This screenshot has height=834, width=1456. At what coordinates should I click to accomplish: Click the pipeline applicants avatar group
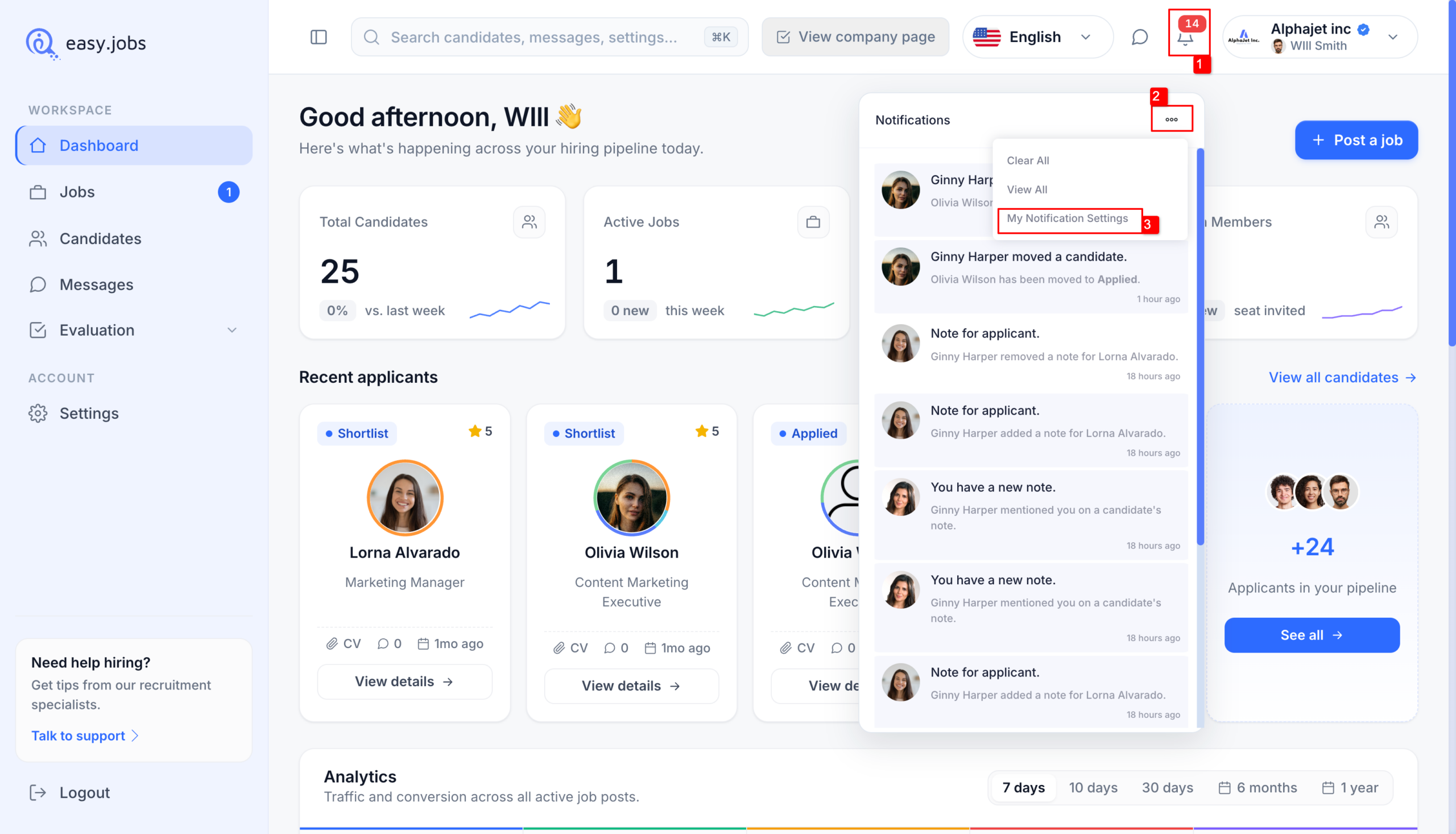[1312, 492]
